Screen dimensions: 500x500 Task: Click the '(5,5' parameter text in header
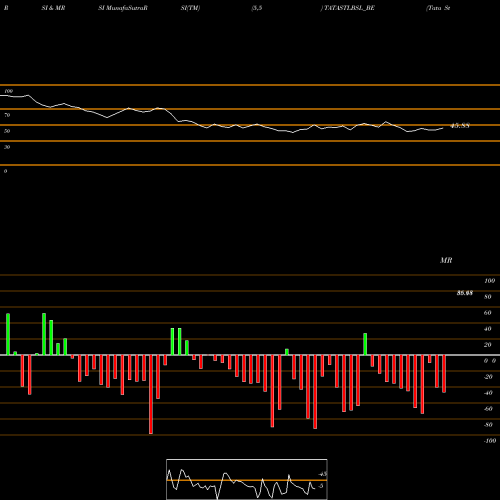[257, 8]
